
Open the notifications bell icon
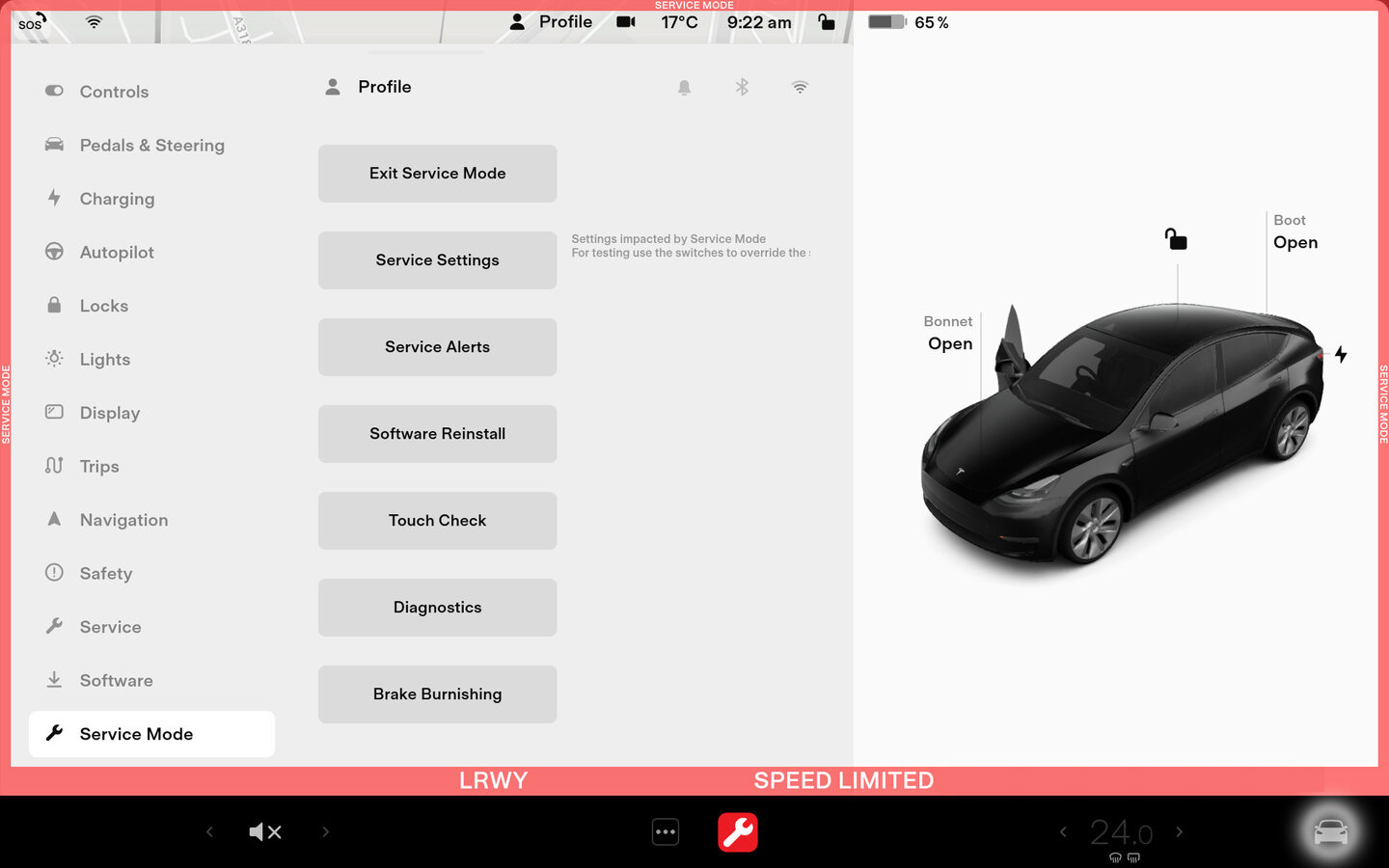coord(684,88)
